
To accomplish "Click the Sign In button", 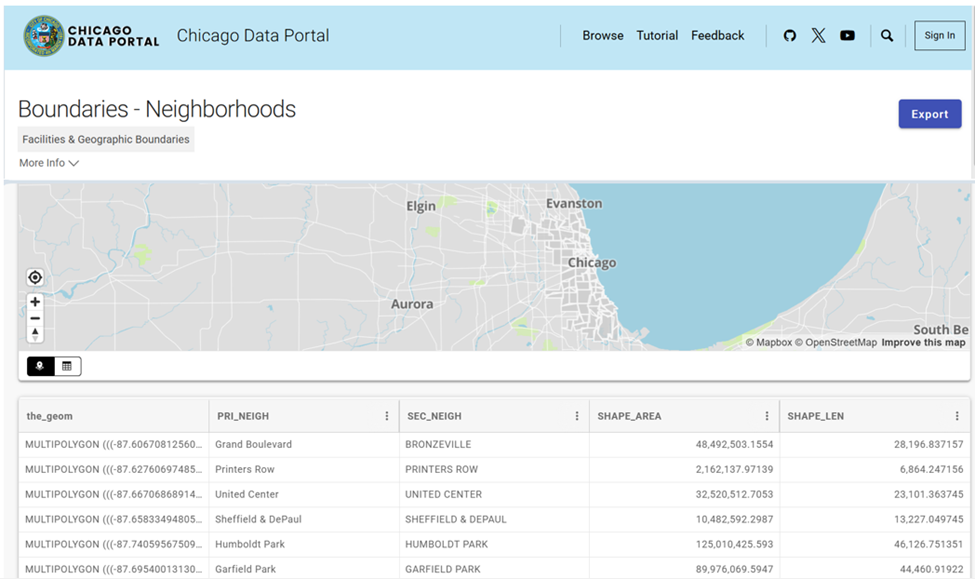I will point(939,36).
